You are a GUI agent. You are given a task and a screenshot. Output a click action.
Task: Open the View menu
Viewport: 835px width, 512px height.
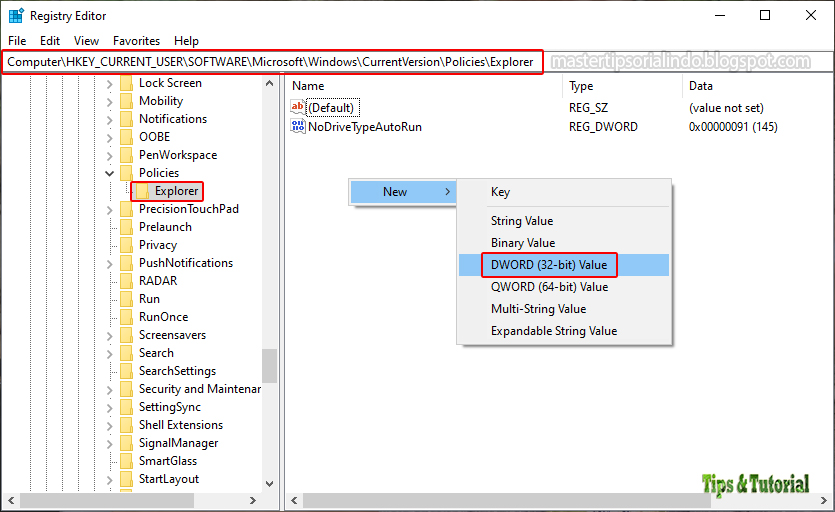click(x=86, y=40)
